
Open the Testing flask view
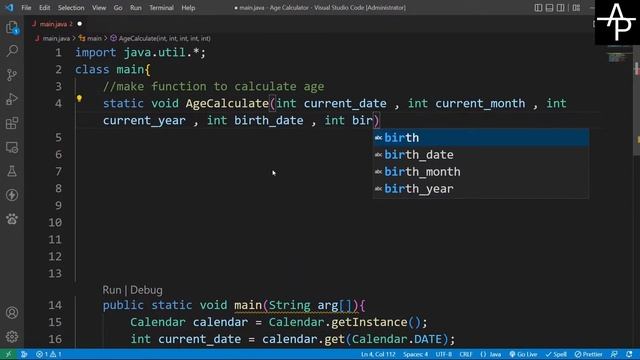[x=12, y=171]
